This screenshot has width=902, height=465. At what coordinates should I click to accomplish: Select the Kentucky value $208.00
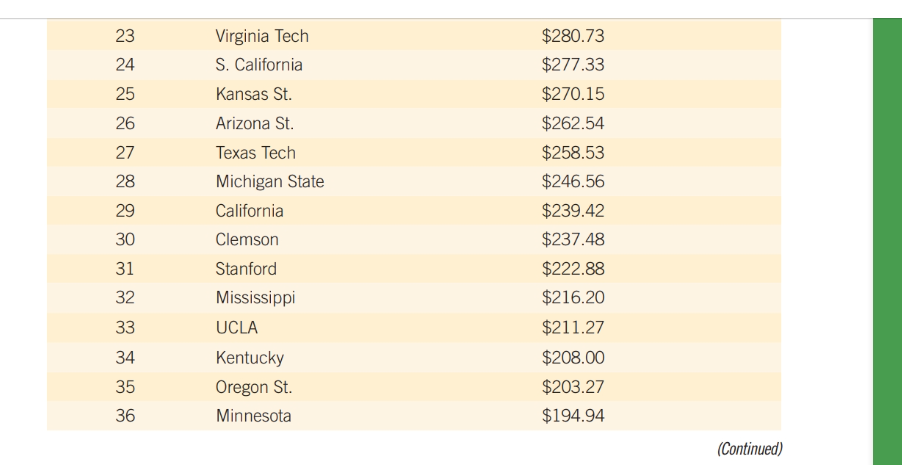pyautogui.click(x=573, y=357)
